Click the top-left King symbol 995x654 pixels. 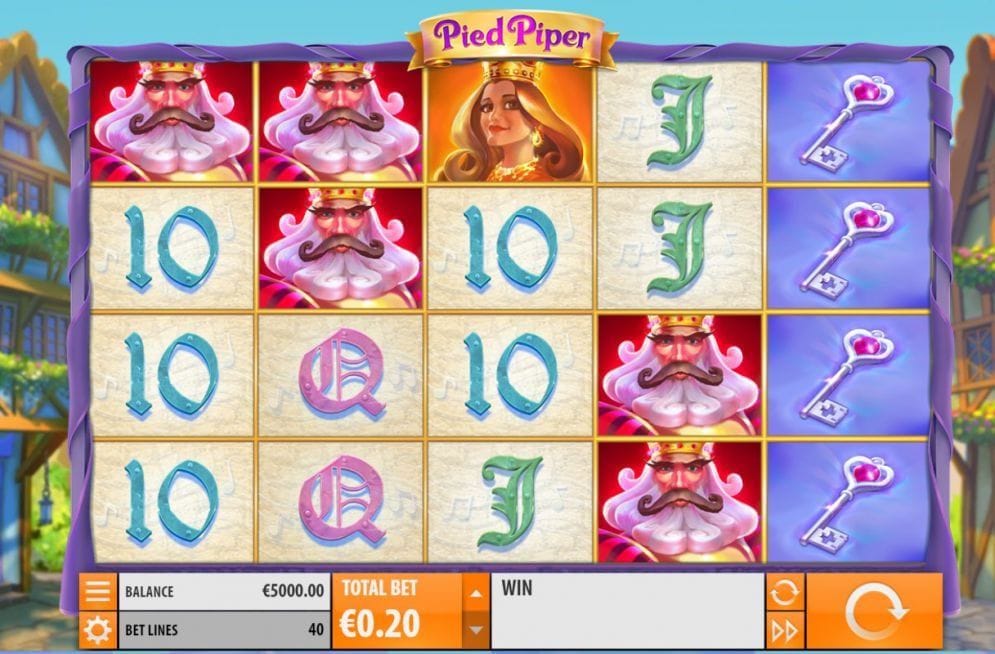pos(171,121)
